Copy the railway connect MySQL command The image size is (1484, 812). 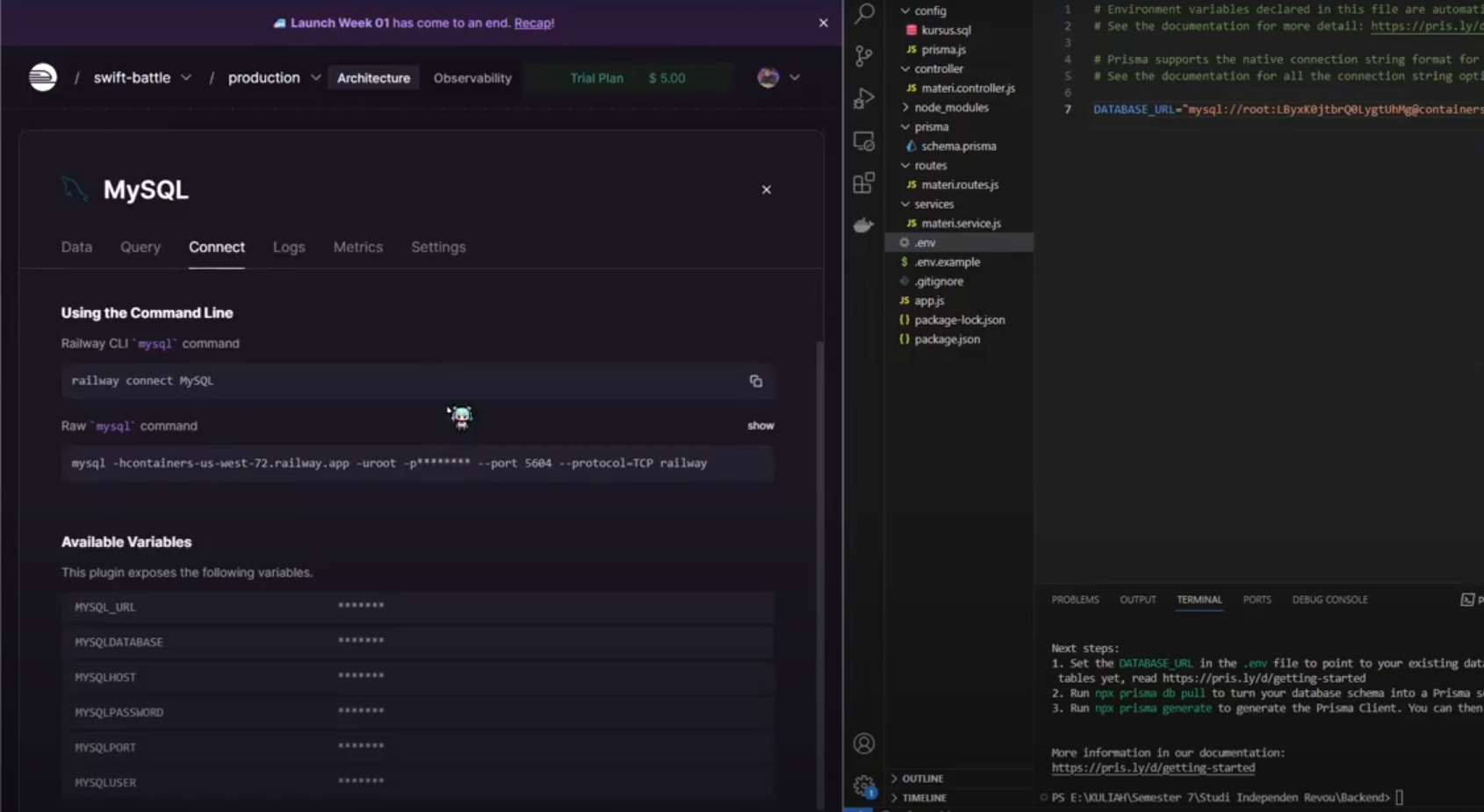click(x=755, y=381)
